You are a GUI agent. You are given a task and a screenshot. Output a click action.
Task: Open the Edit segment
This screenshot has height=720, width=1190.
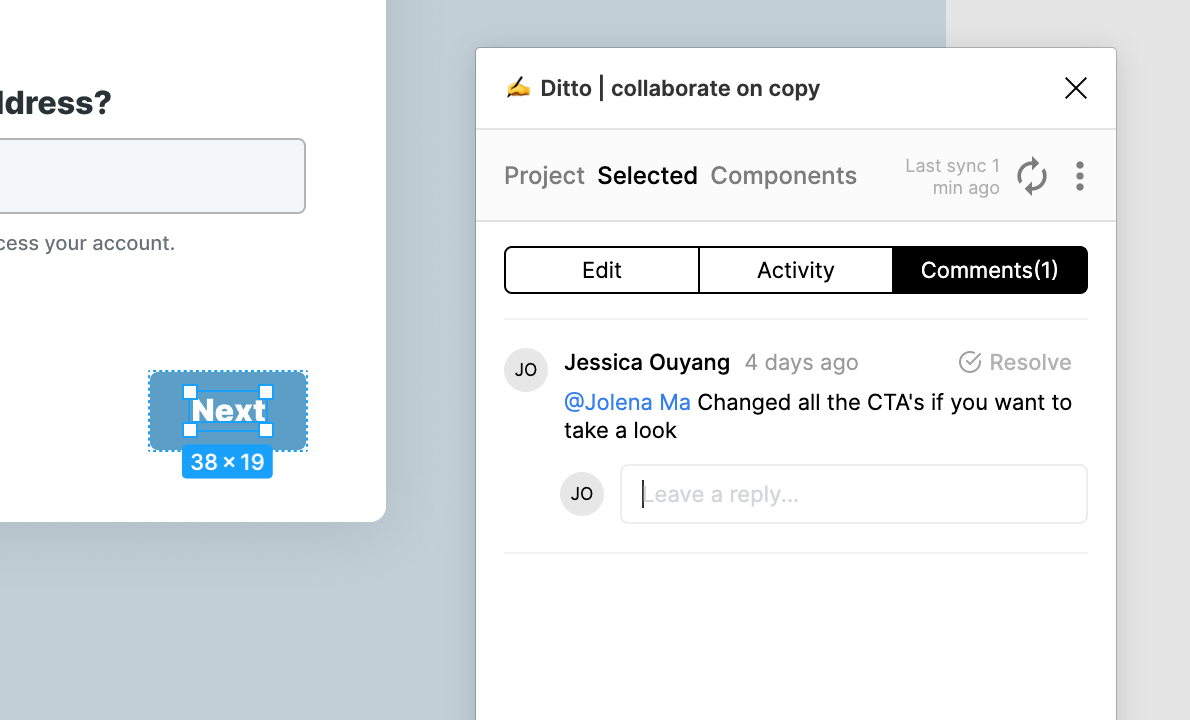pos(602,270)
